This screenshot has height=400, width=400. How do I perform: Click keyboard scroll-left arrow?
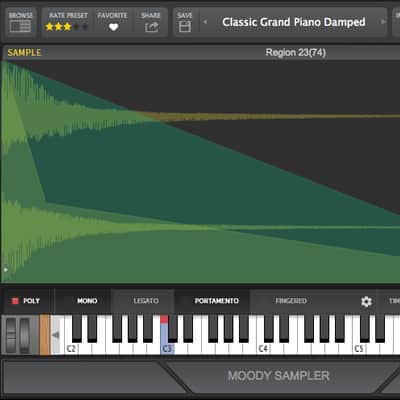tap(56, 334)
